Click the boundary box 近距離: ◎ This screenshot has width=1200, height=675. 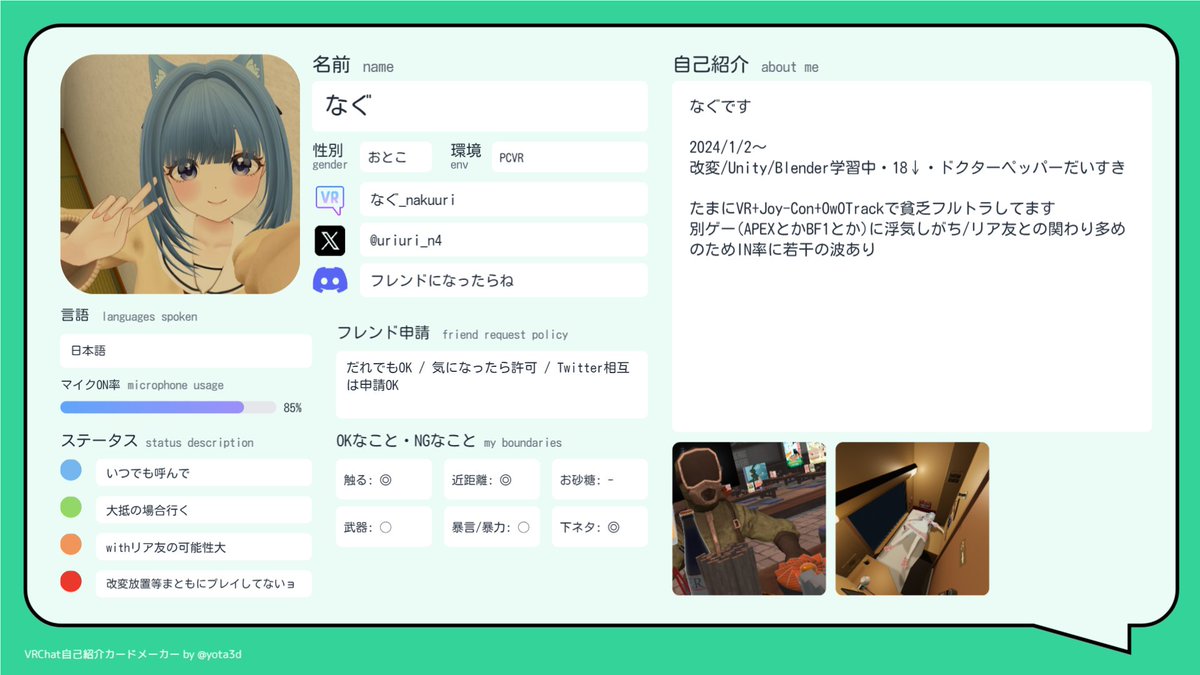click(492, 480)
